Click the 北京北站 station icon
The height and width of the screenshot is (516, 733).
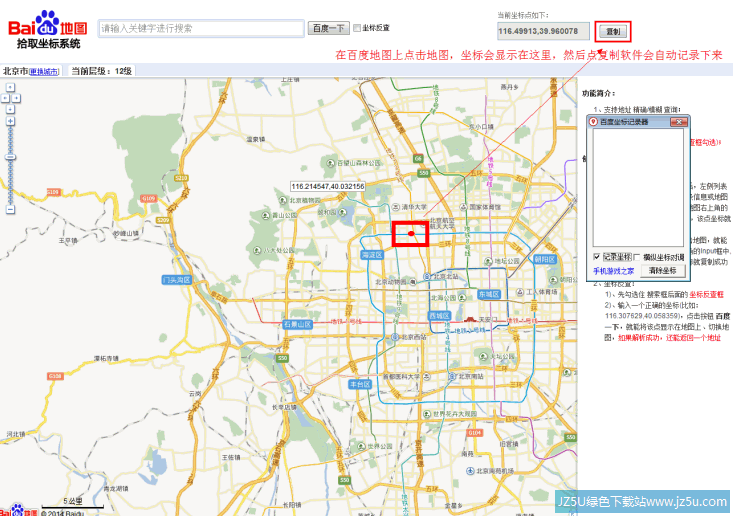[x=427, y=277]
